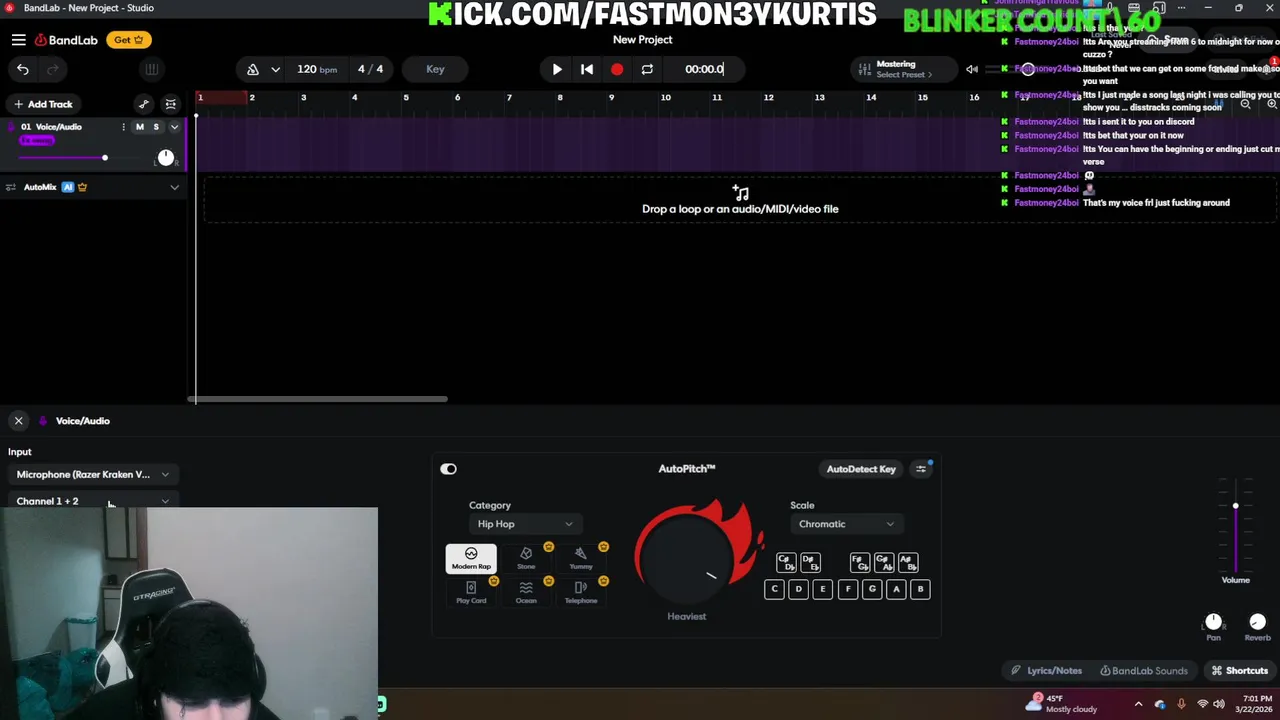Screen dimensions: 1280x720
Task: Toggle the C note key
Action: (x=774, y=589)
